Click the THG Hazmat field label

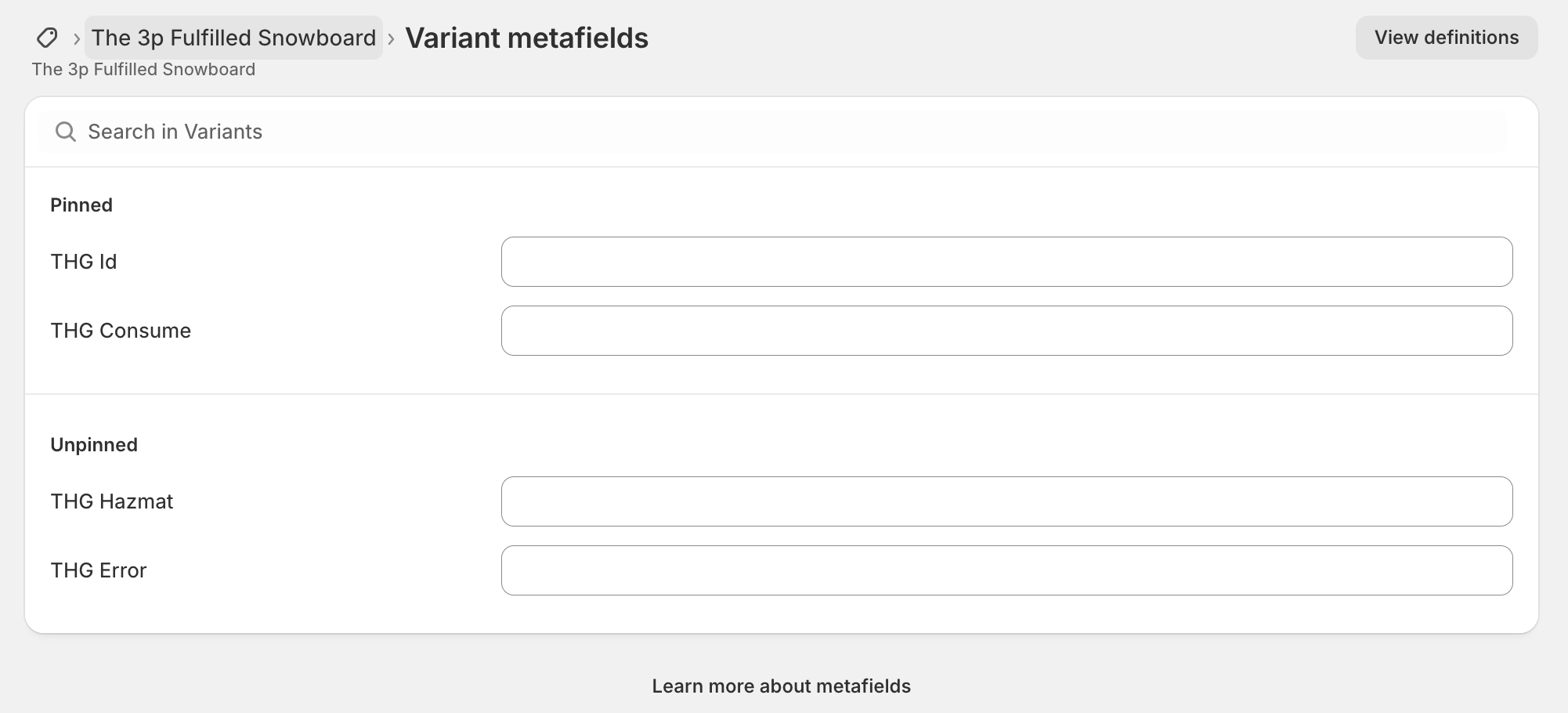112,501
